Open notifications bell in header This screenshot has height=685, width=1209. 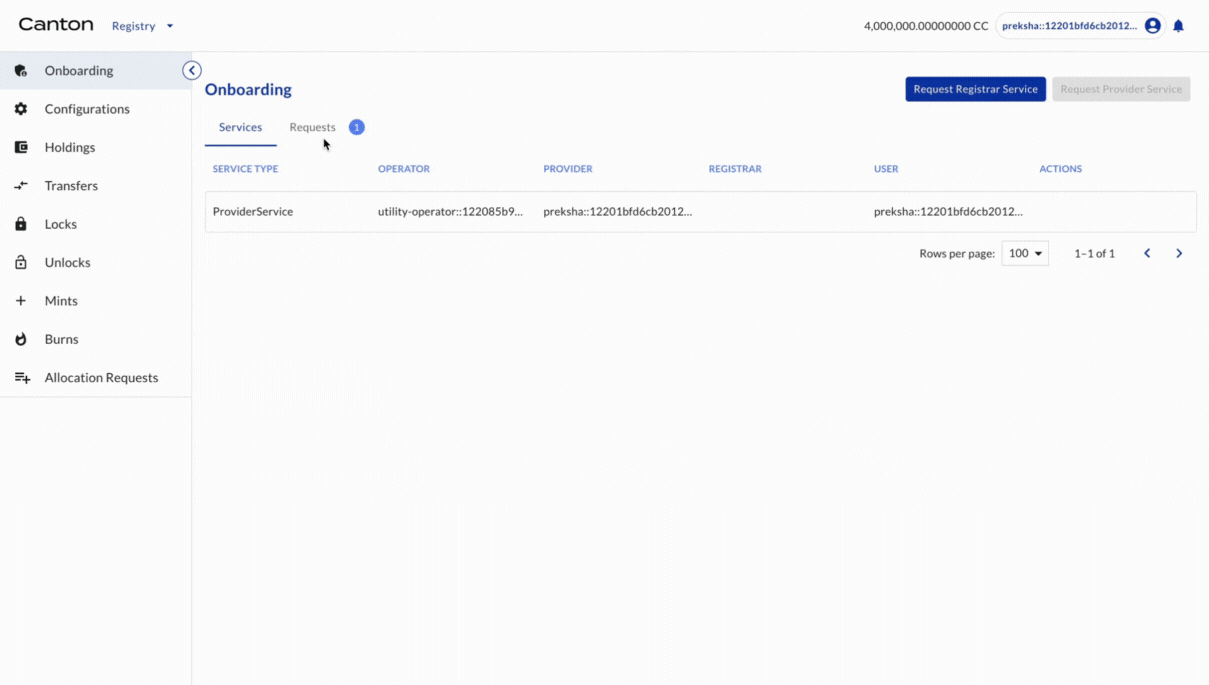pos(1178,26)
